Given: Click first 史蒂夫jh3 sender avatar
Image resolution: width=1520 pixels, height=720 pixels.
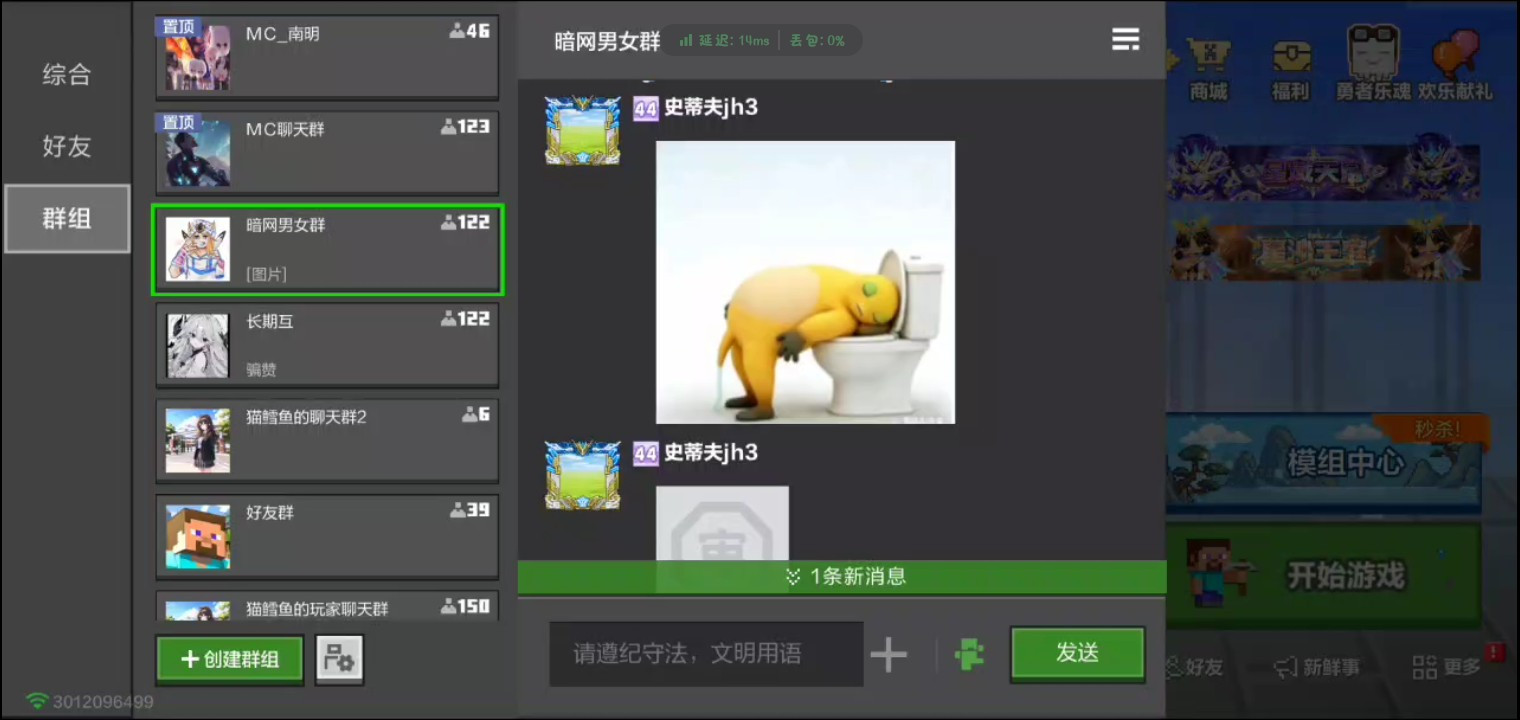Looking at the screenshot, I should coord(582,130).
